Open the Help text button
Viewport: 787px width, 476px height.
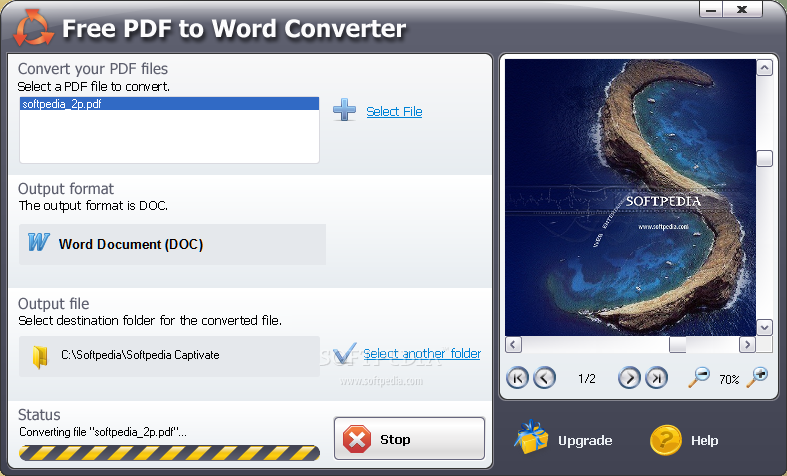(704, 440)
